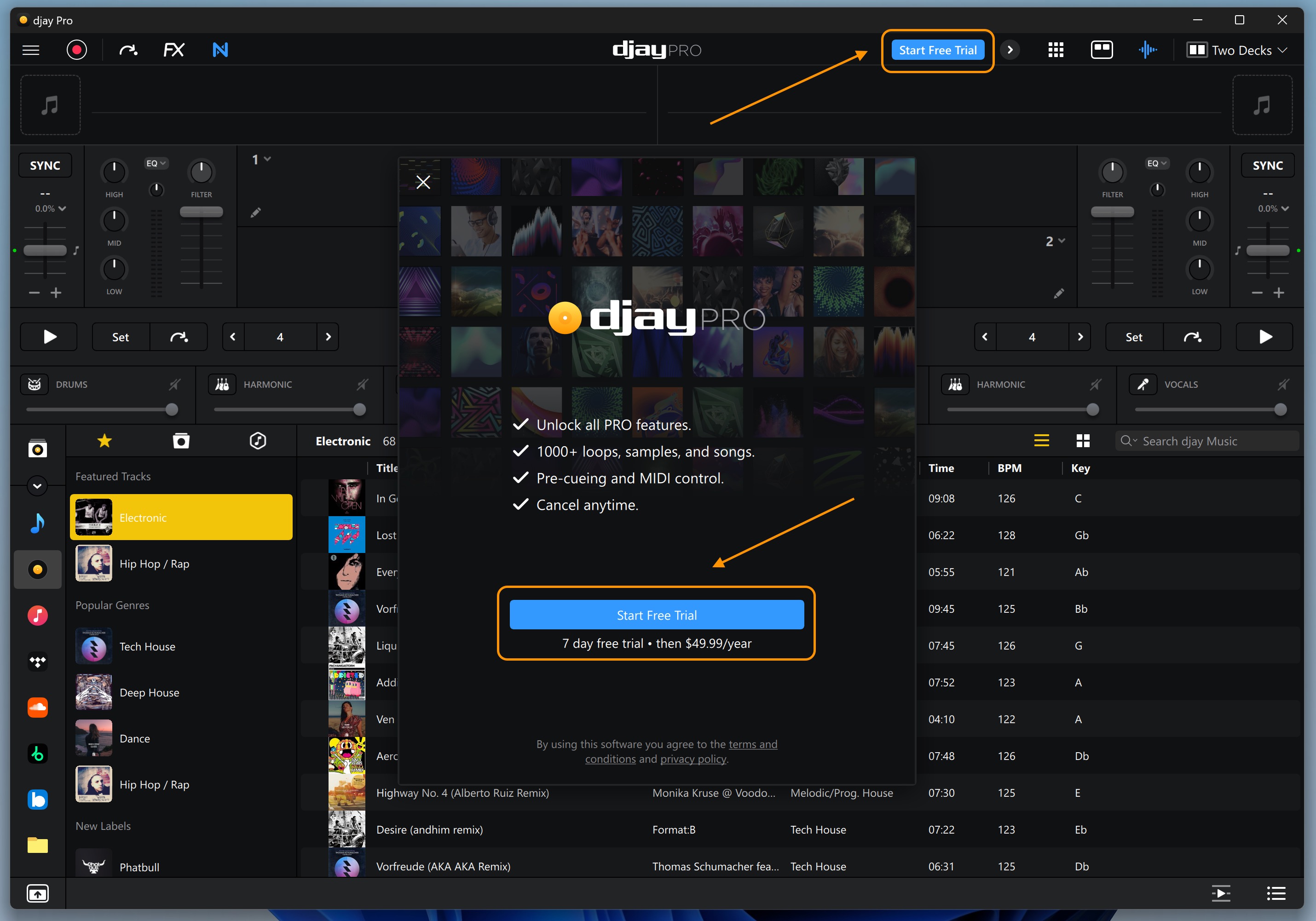Close the djay PRO trial dialog
Screen dimensions: 1316x921
423,182
